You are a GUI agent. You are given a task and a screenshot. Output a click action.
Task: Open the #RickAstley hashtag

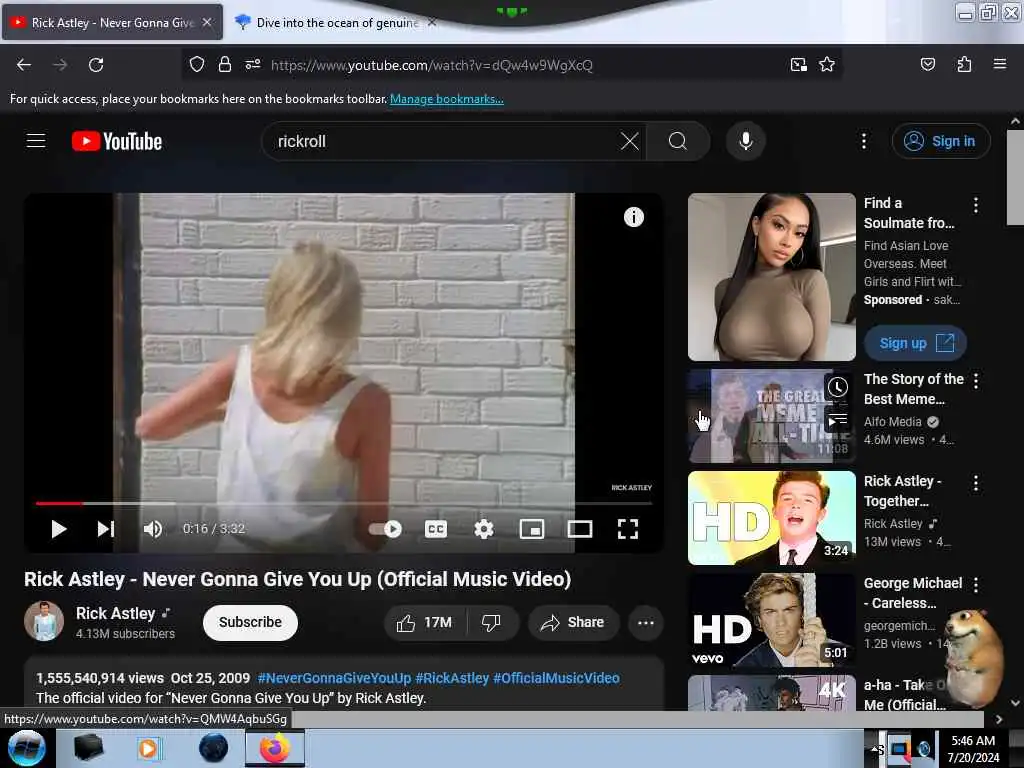click(x=452, y=678)
